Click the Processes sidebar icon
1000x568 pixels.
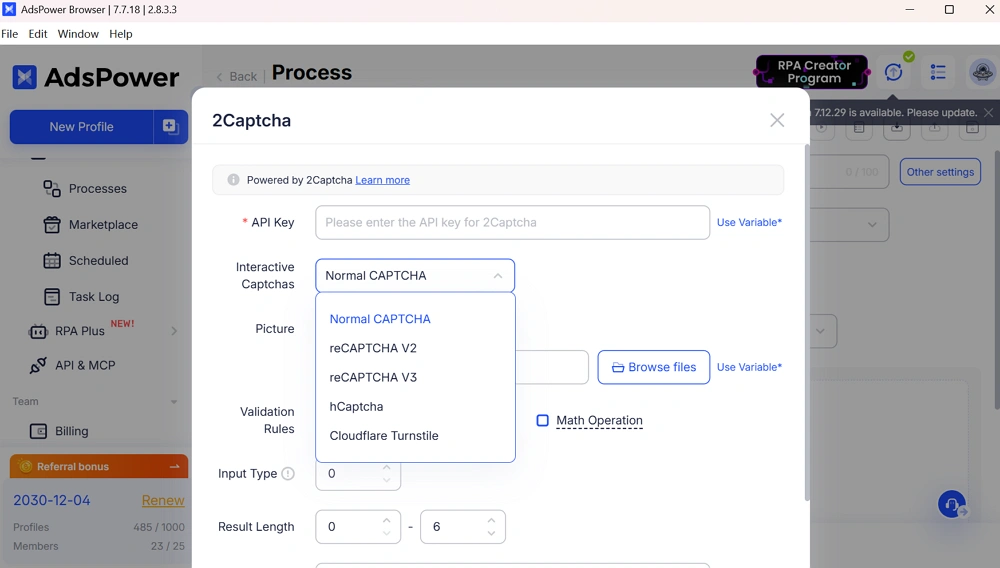coord(52,189)
